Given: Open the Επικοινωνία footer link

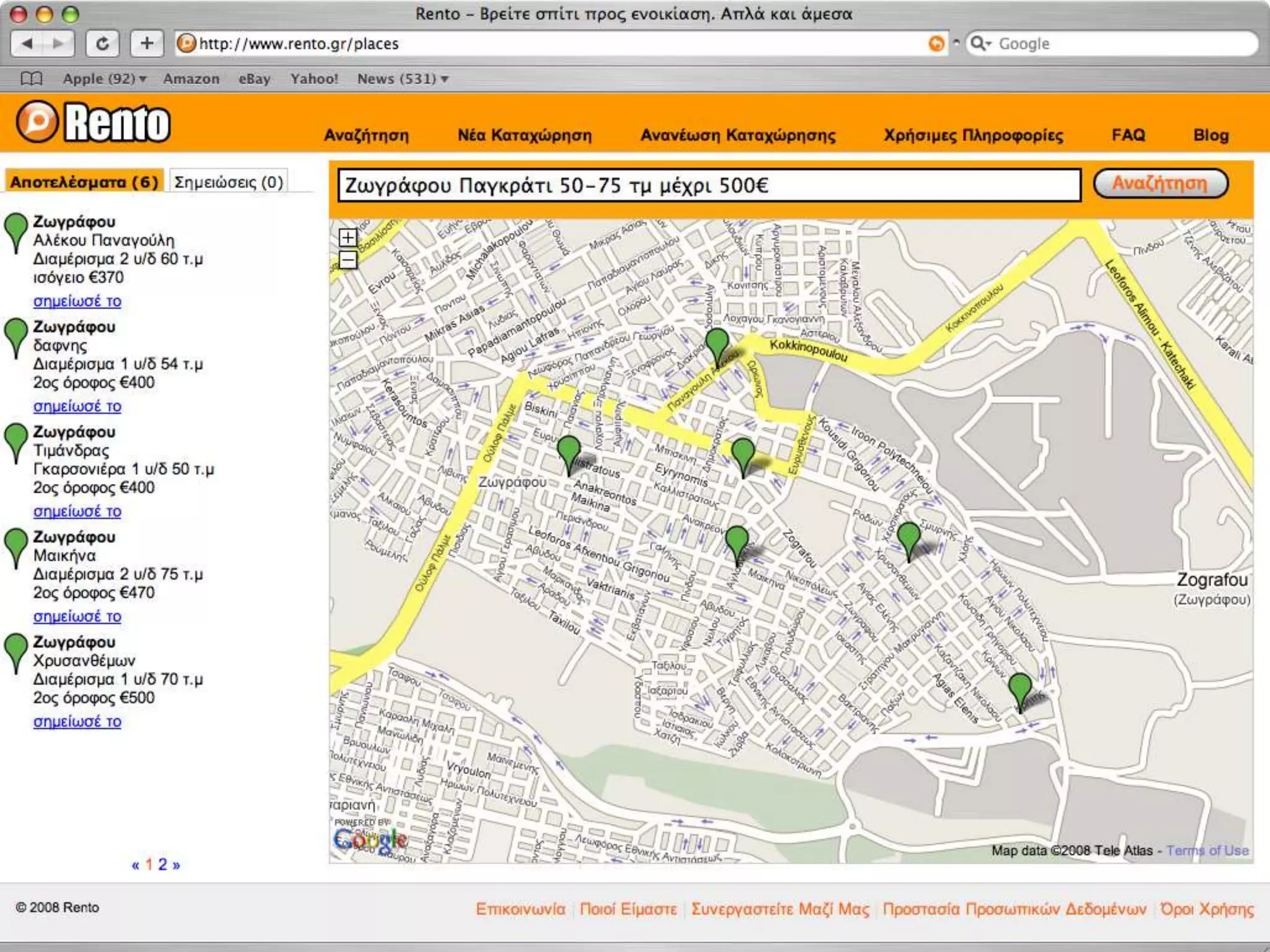Looking at the screenshot, I should coord(520,909).
